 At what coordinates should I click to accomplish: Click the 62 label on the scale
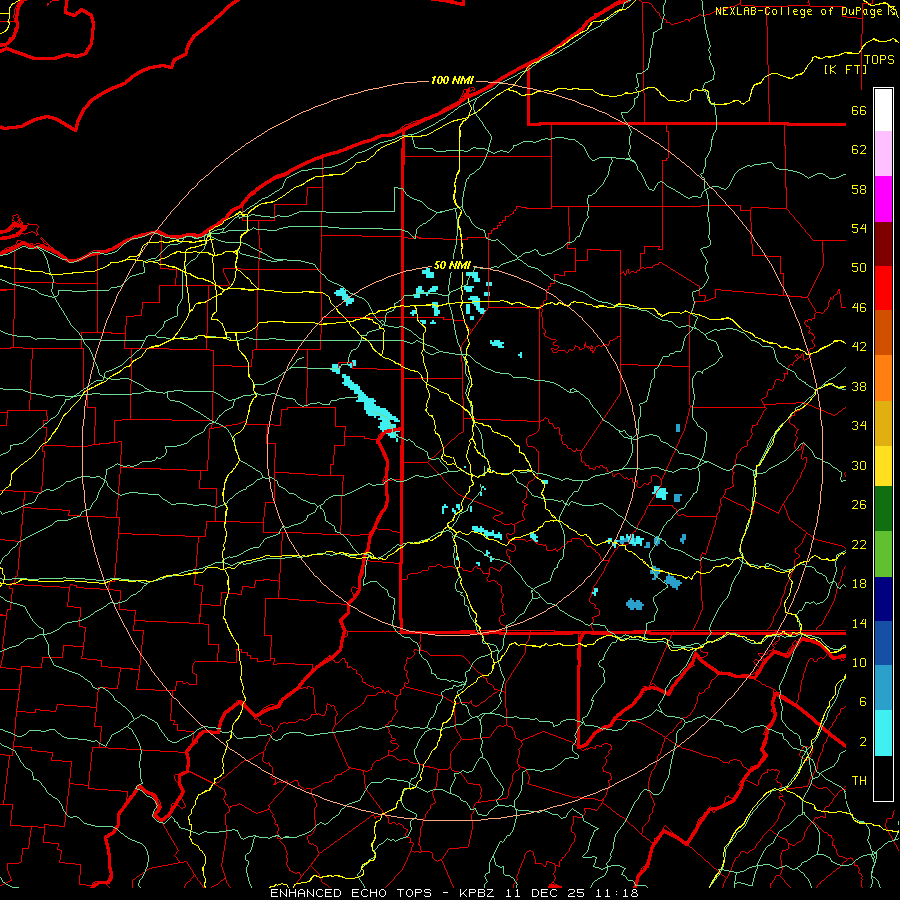pos(859,150)
